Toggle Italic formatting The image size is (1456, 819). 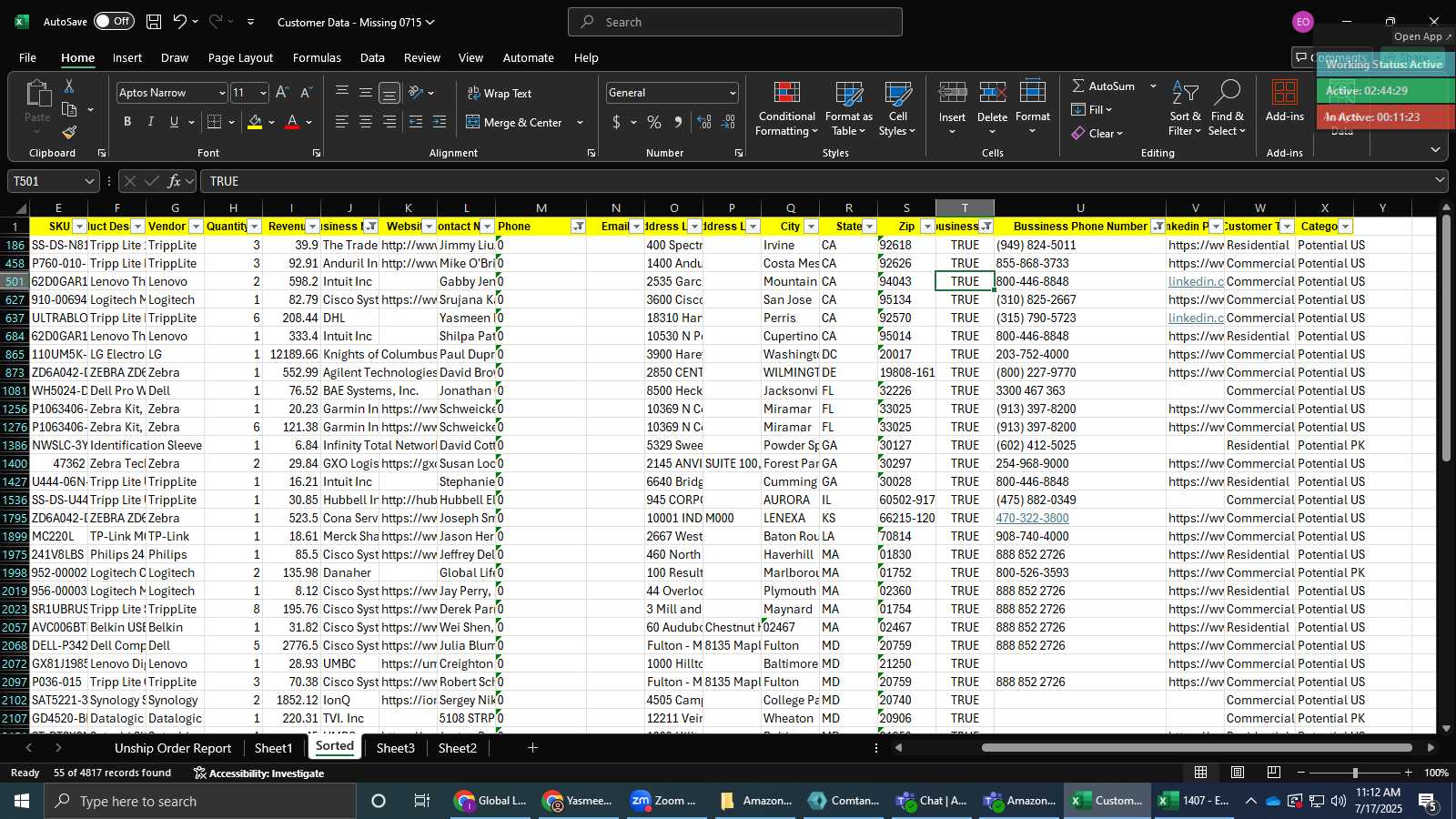[x=151, y=122]
